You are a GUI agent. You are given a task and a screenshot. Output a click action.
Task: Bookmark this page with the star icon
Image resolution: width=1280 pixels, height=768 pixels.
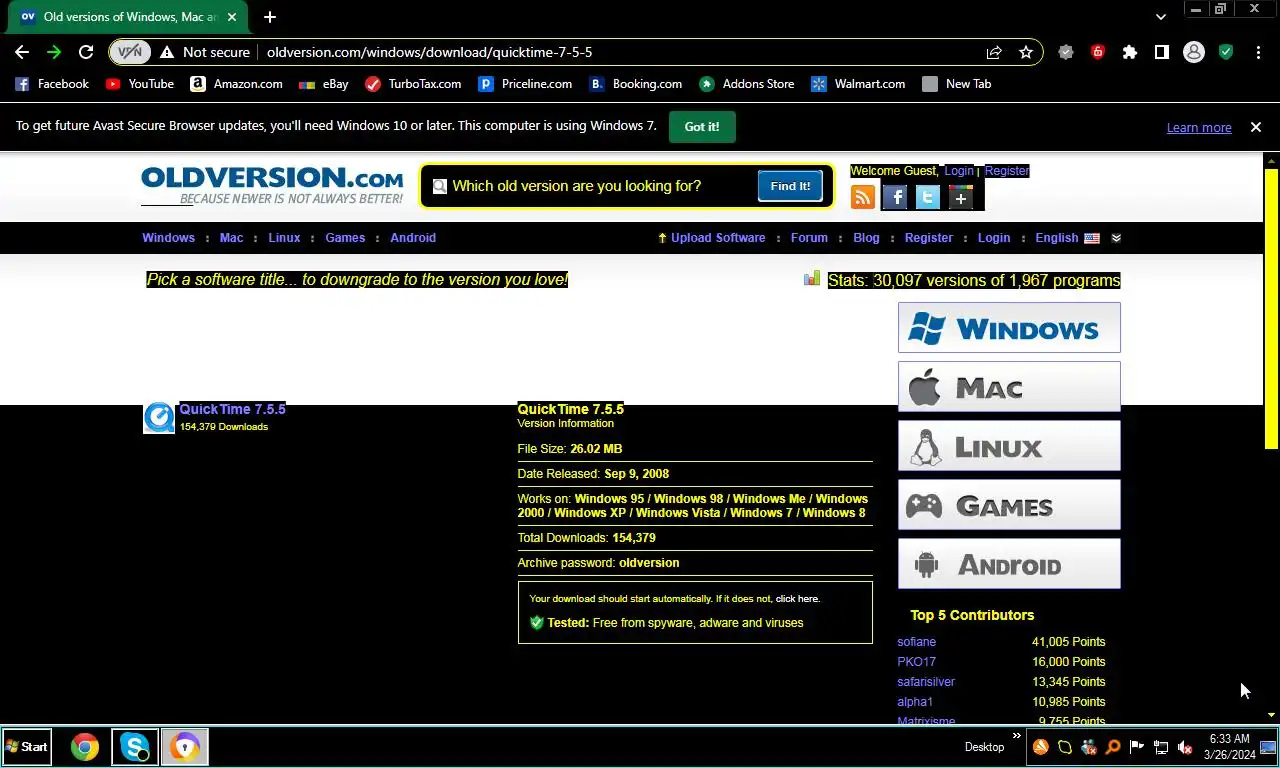tap(1026, 52)
